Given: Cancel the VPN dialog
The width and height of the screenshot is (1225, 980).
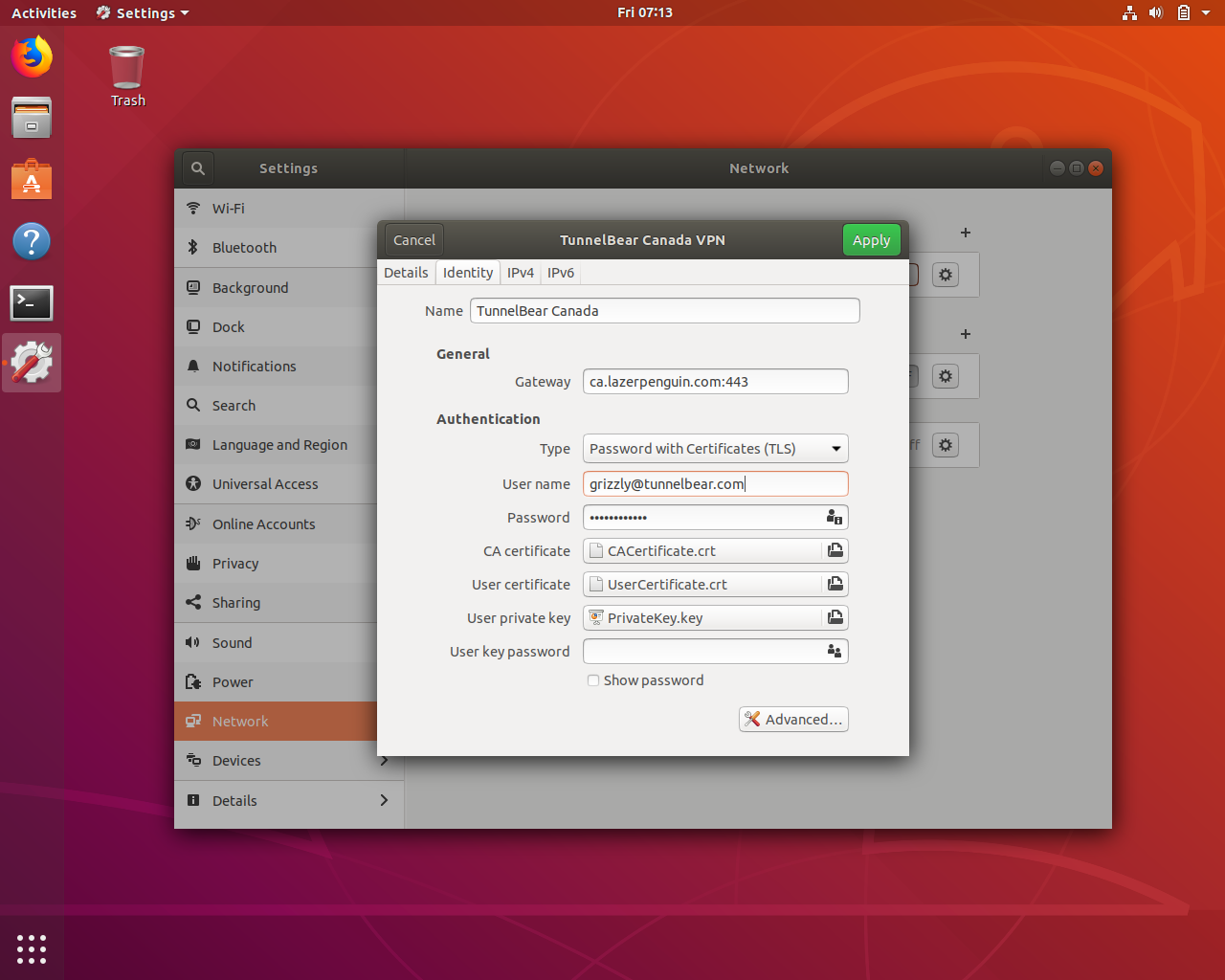Looking at the screenshot, I should (414, 240).
